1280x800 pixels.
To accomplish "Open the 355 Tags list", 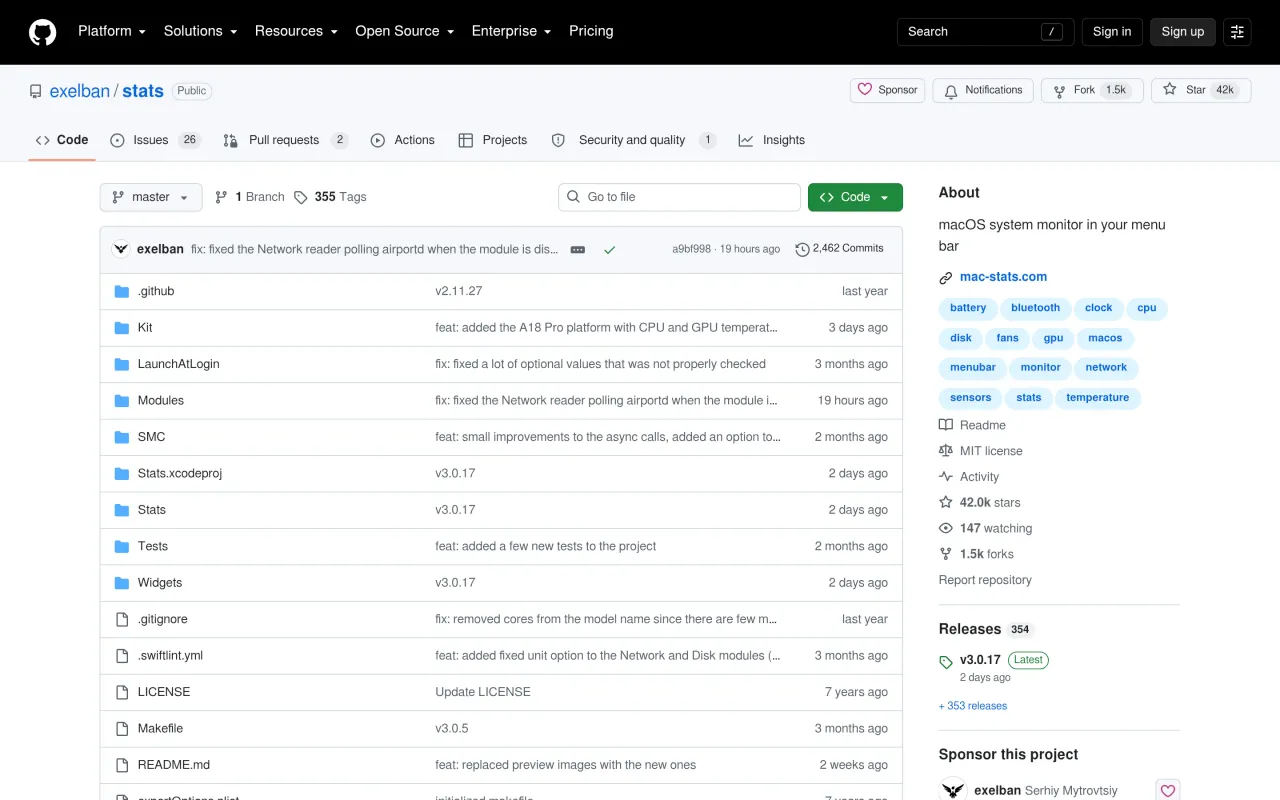I will pyautogui.click(x=330, y=197).
